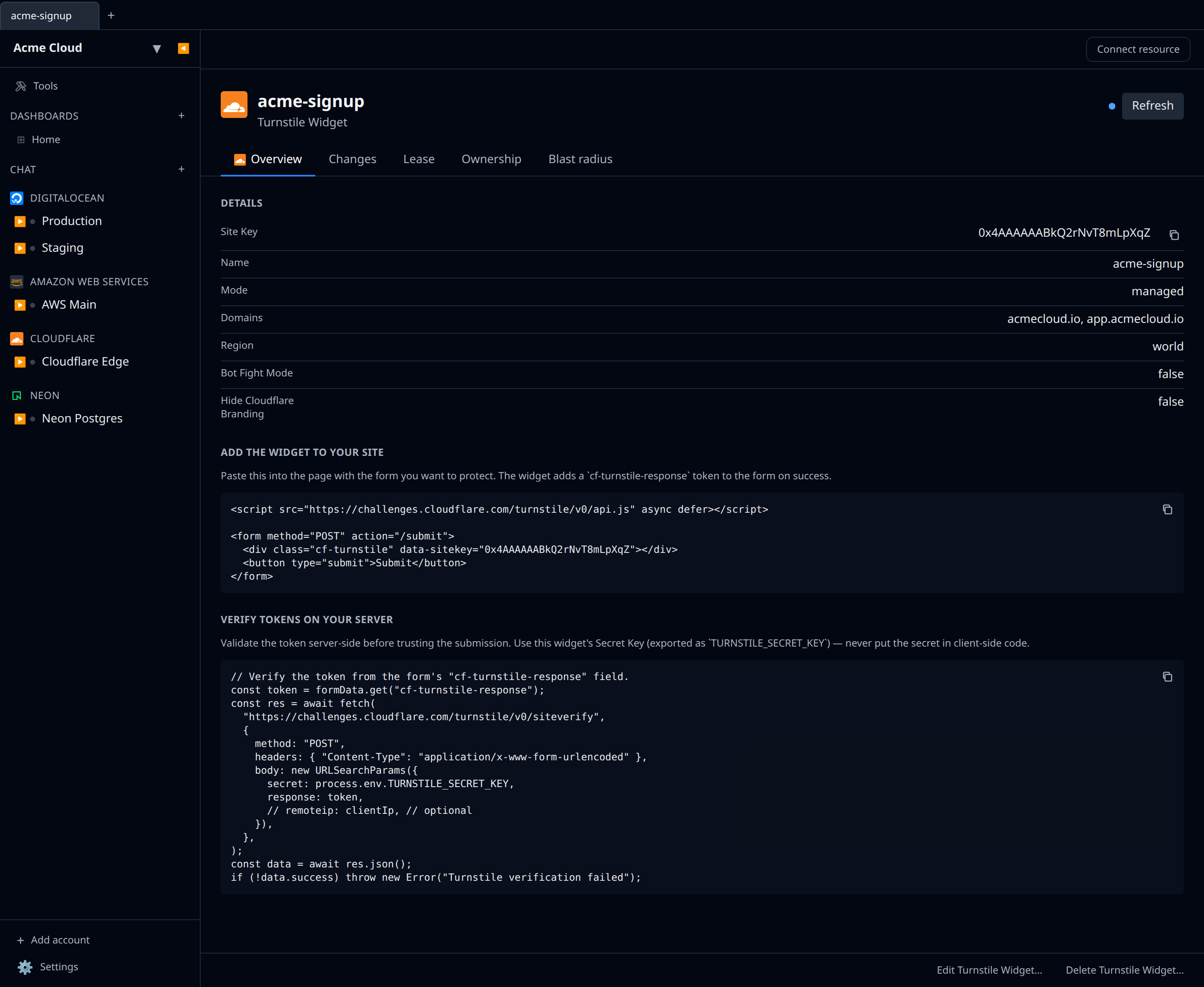Click the siteverify URL line in code

coord(424,717)
